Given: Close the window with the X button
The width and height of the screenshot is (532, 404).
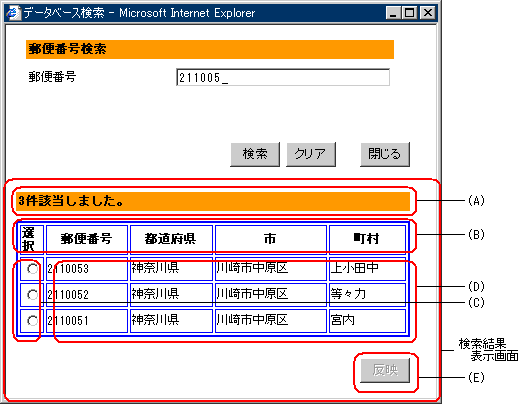Looking at the screenshot, I should click(x=428, y=13).
